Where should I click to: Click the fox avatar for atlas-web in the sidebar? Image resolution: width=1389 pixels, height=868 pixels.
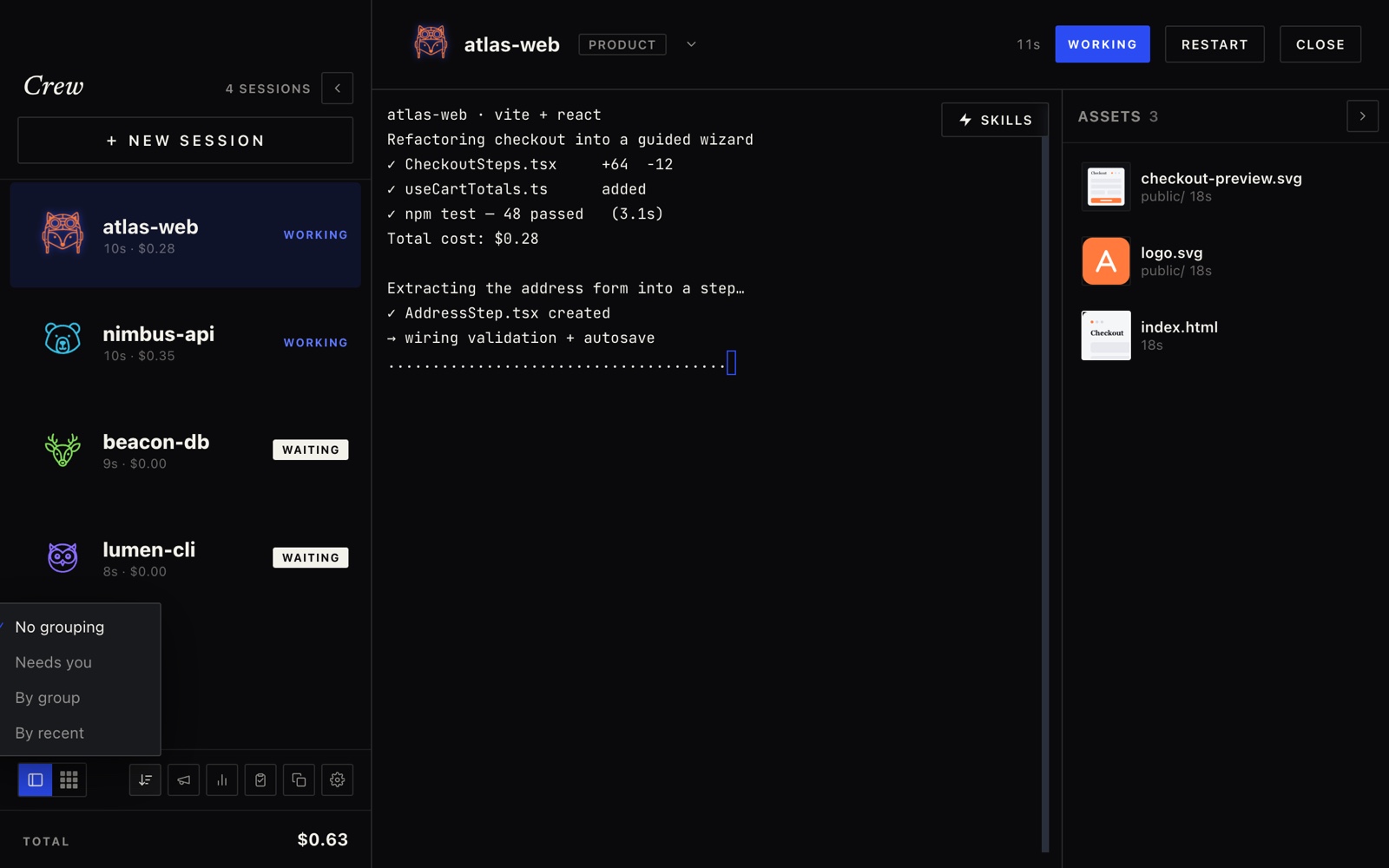[63, 234]
